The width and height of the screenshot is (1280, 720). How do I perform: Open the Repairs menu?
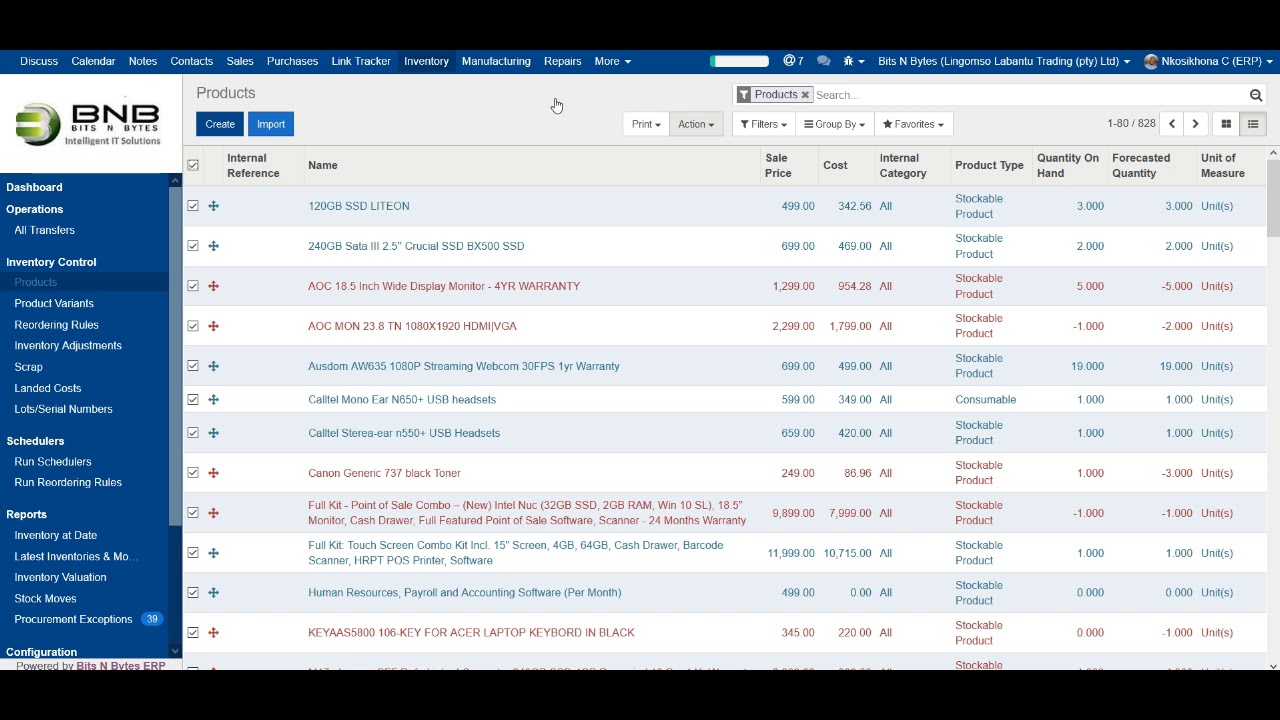[x=562, y=61]
